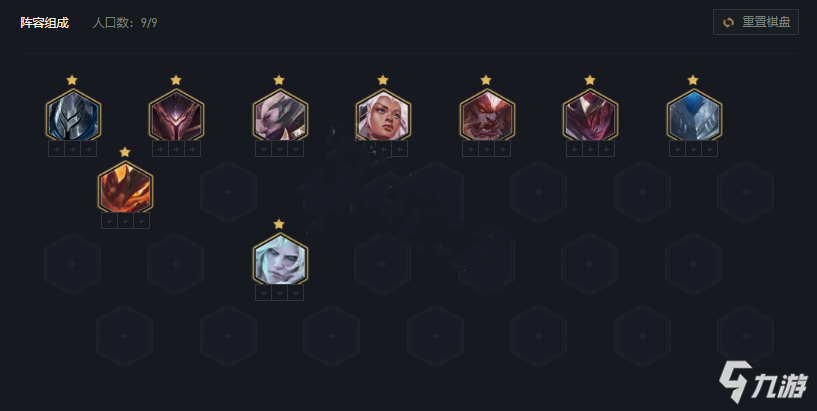Select the crimson masked champion portrait
Viewport: 817px width, 411px height.
(x=590, y=115)
